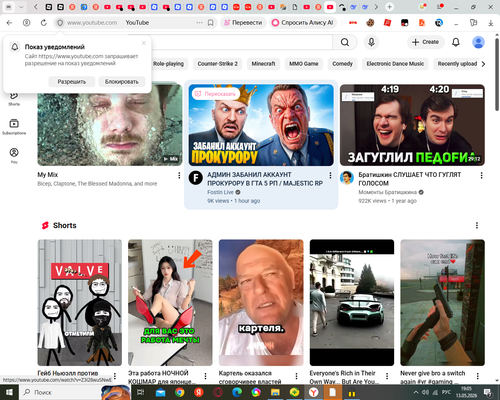The image size is (500, 400).
Task: Open the address bar three-dots menu
Action: [x=199, y=23]
